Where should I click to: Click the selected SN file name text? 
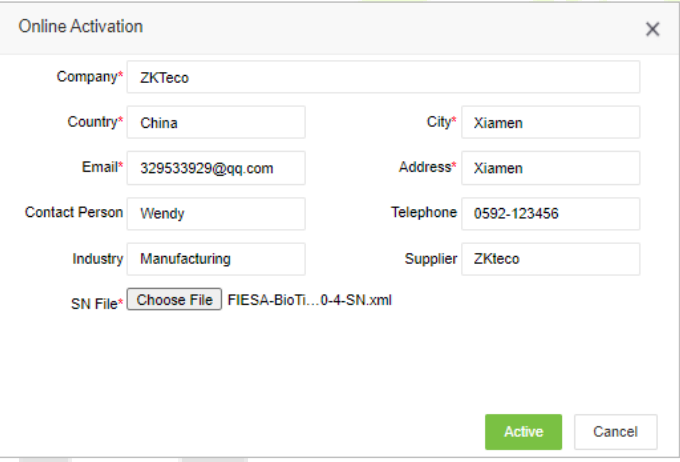click(310, 300)
